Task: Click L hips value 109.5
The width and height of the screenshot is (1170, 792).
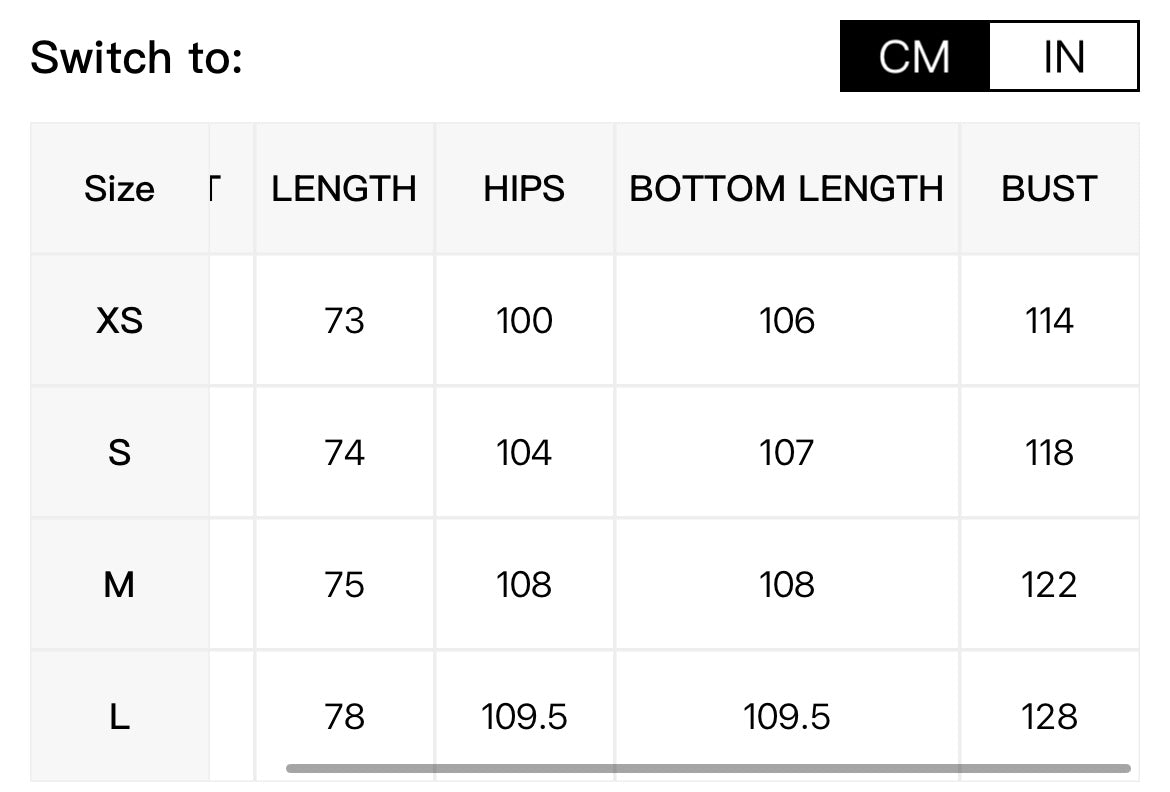Action: (x=524, y=717)
